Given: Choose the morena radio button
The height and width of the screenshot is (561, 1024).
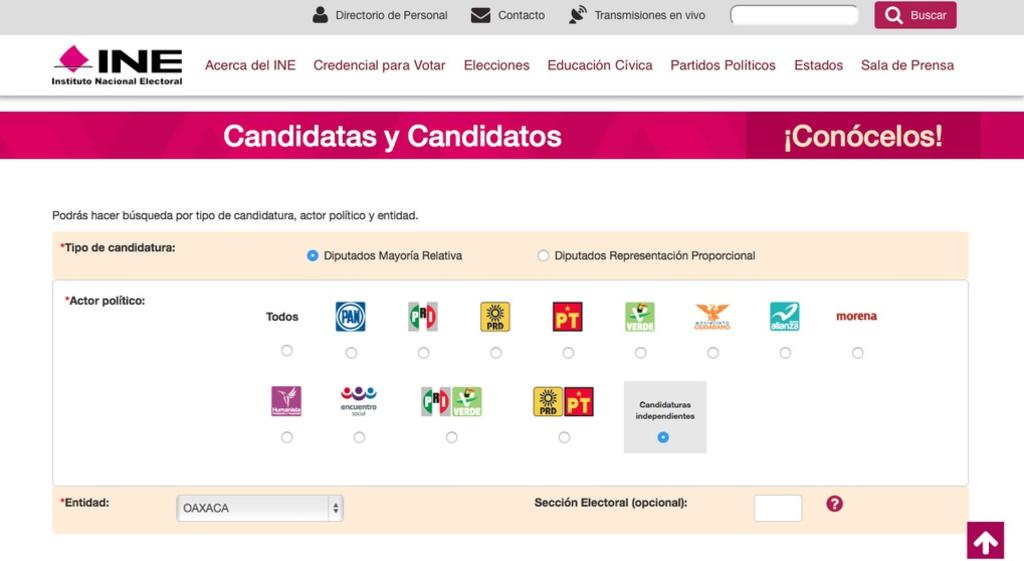Looking at the screenshot, I should (x=857, y=353).
